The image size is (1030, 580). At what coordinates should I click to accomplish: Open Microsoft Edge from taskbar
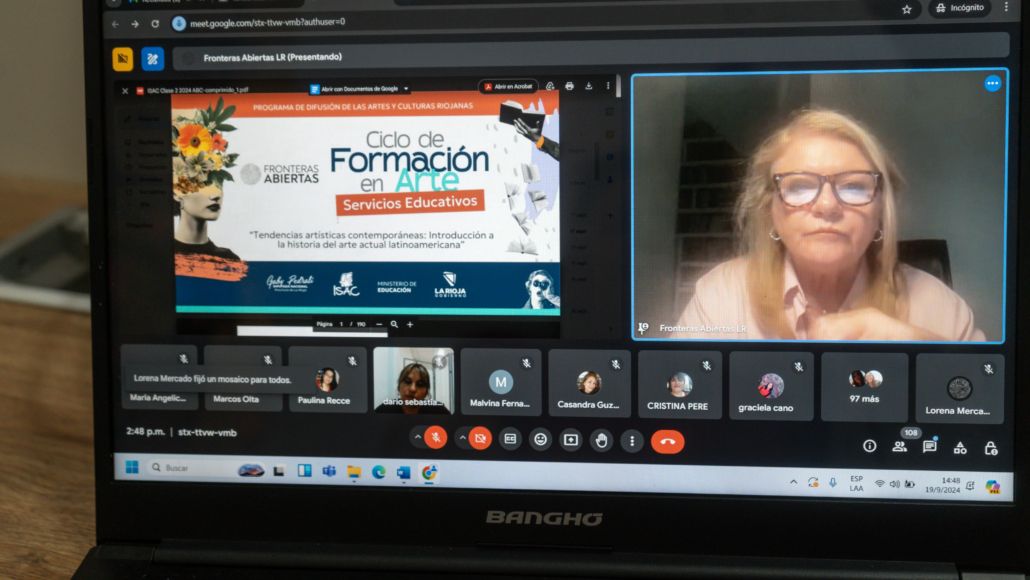tap(378, 472)
